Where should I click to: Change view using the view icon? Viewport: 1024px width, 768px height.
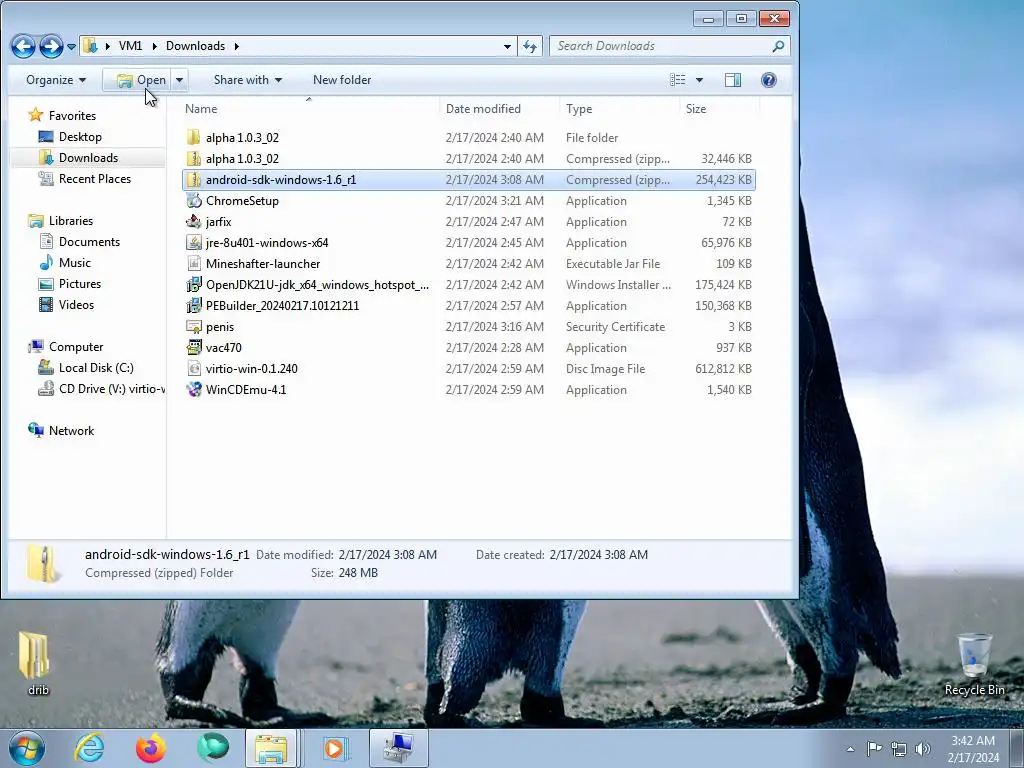pyautogui.click(x=678, y=80)
